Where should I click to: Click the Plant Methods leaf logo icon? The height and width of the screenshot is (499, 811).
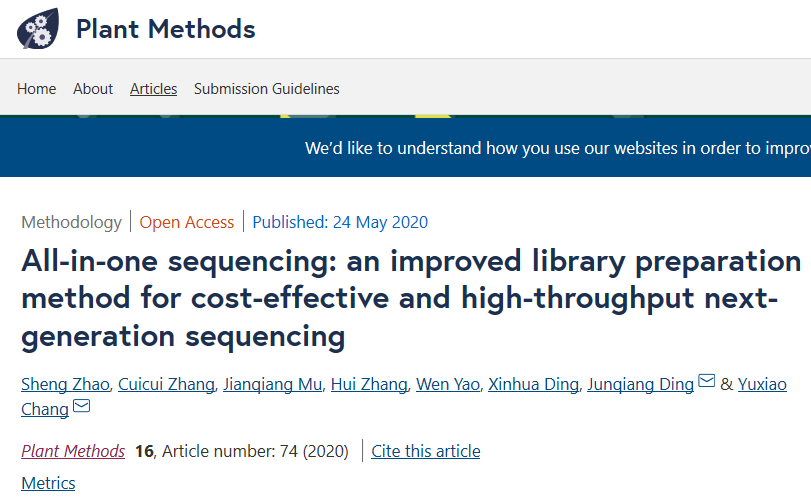[38, 29]
